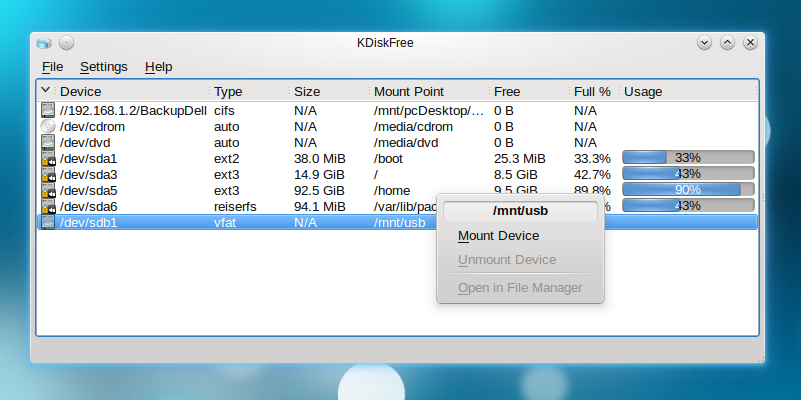Viewport: 801px width, 400px height.
Task: Click the mounted drive icon for /dev/sda1
Action: point(47,158)
